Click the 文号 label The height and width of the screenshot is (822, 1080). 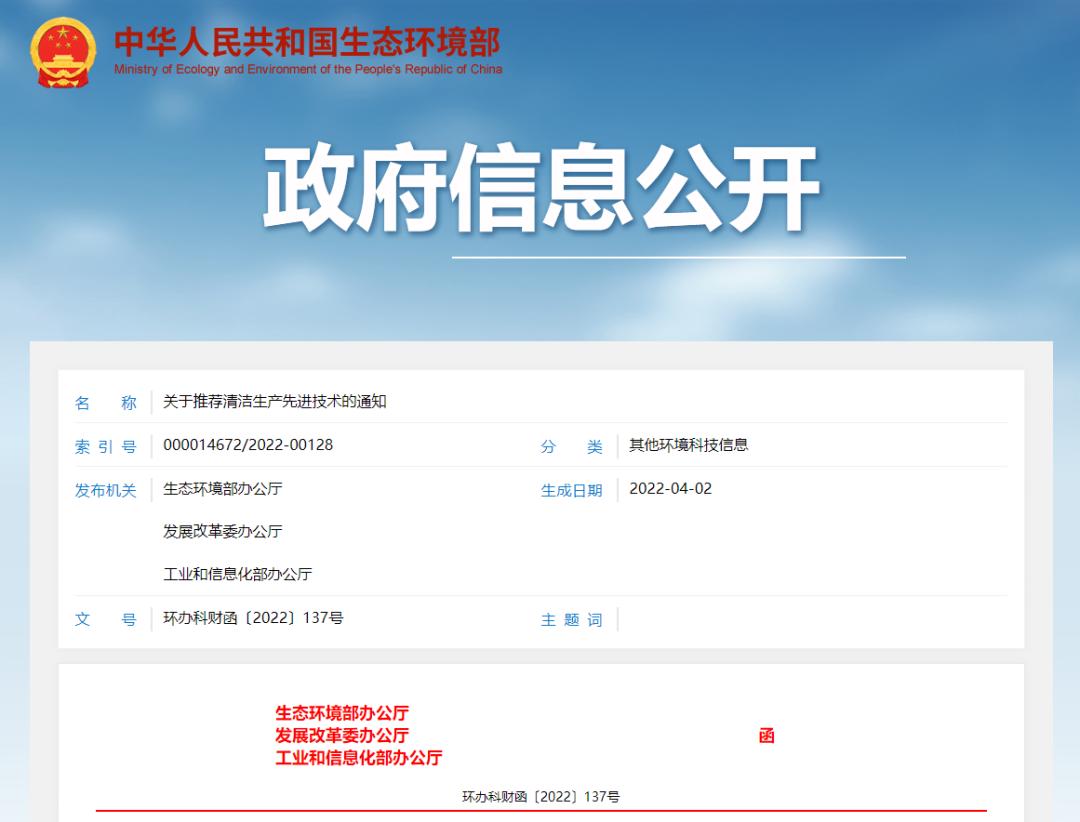pos(105,619)
